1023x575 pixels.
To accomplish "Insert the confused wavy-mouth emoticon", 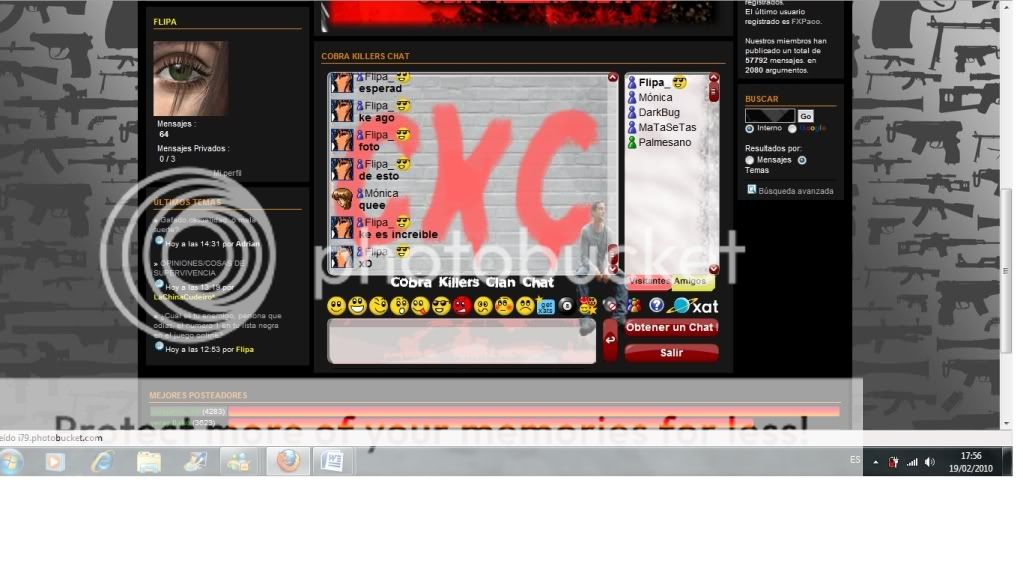I will [483, 306].
